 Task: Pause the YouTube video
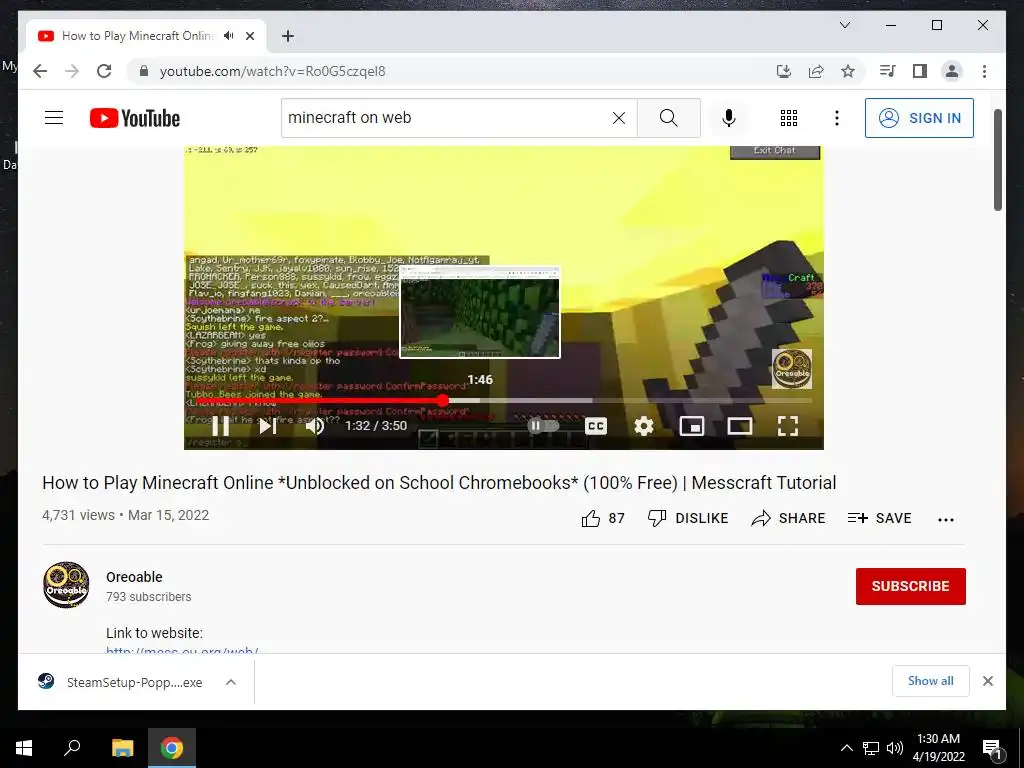221,426
